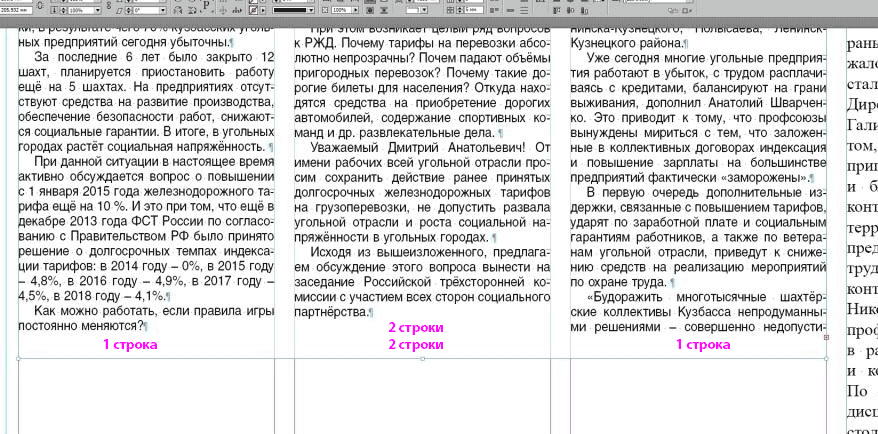Open the opacity slider arrow
878x434 pixels.
[x=356, y=10]
